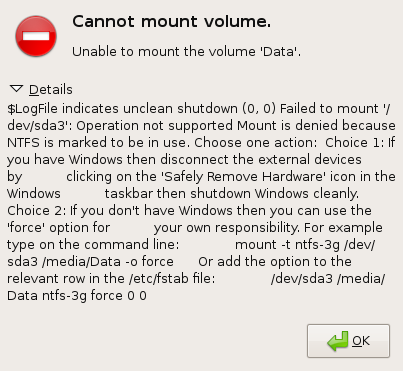Click the 'Choice 2:' text in details
403x371 pixels.
[37, 211]
